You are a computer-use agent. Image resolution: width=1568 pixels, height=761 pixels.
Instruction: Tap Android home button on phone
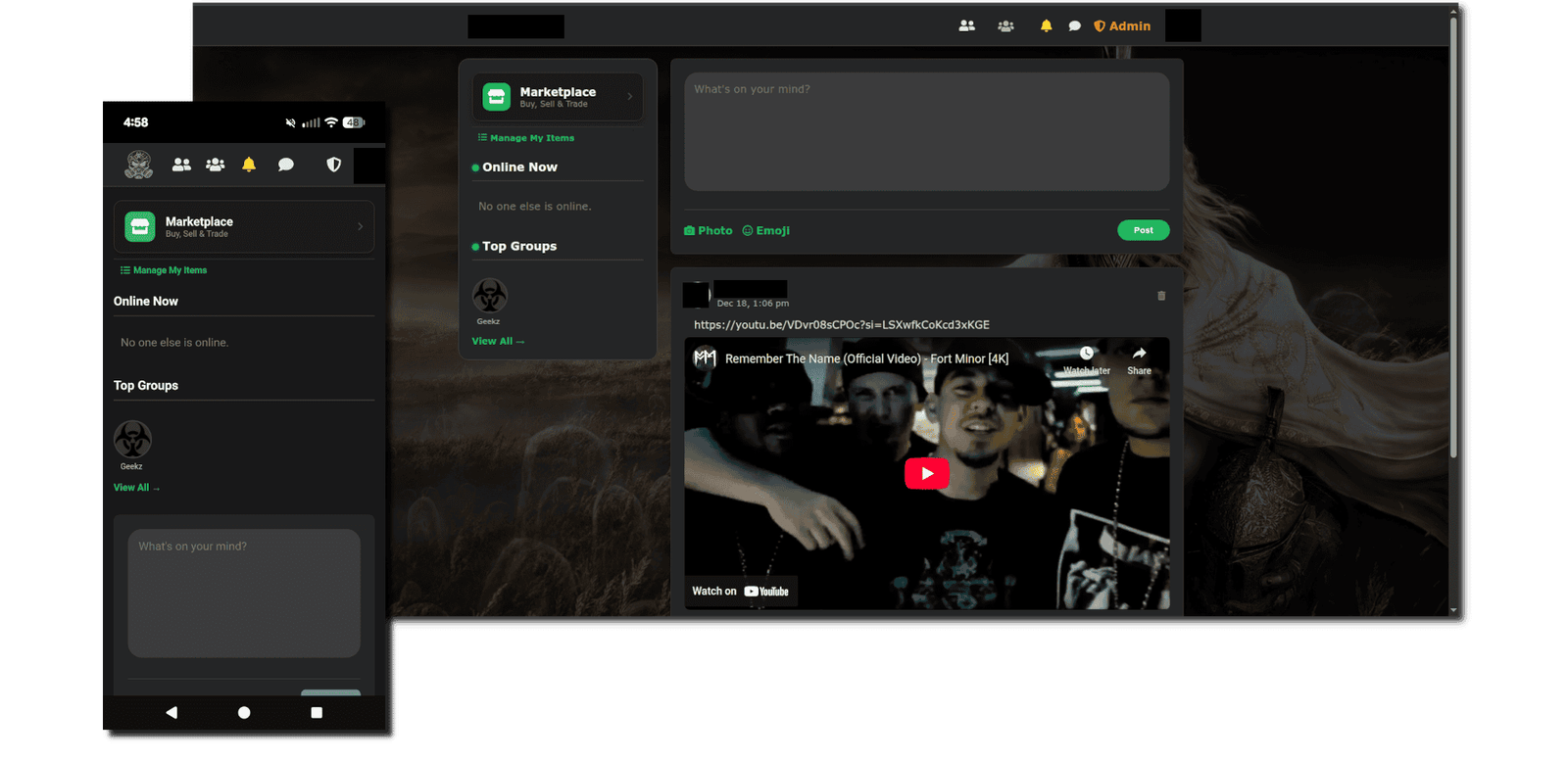(244, 712)
